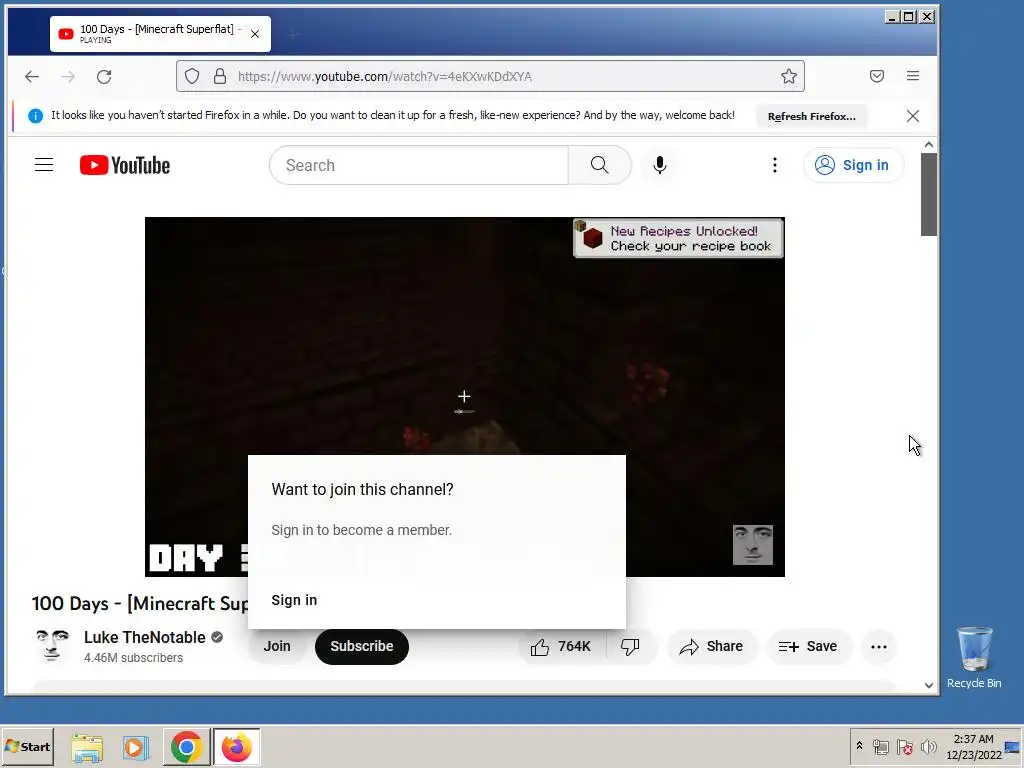Click the network tray icon

[x=880, y=747]
